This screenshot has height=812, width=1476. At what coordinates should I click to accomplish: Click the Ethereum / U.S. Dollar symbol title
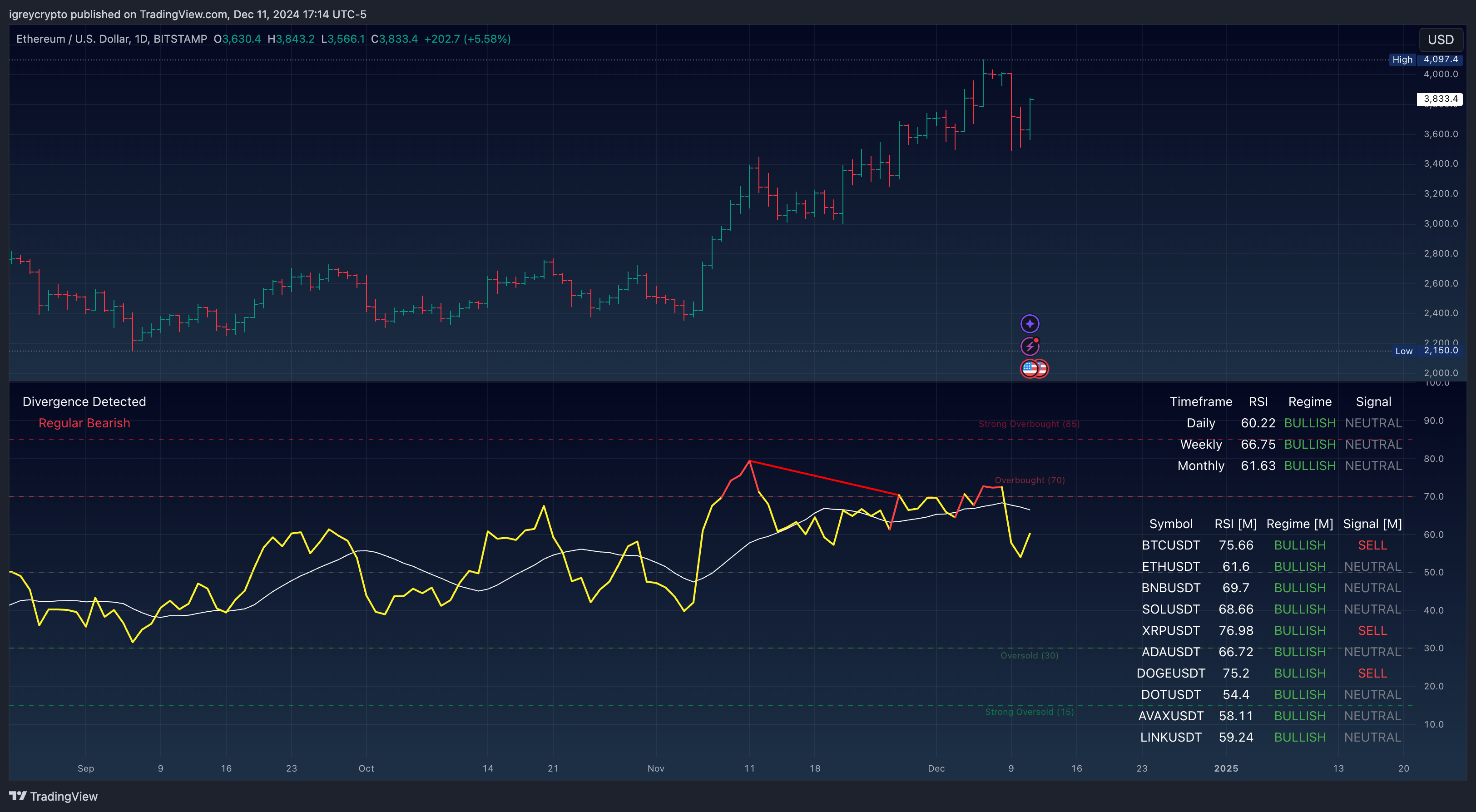coord(112,39)
